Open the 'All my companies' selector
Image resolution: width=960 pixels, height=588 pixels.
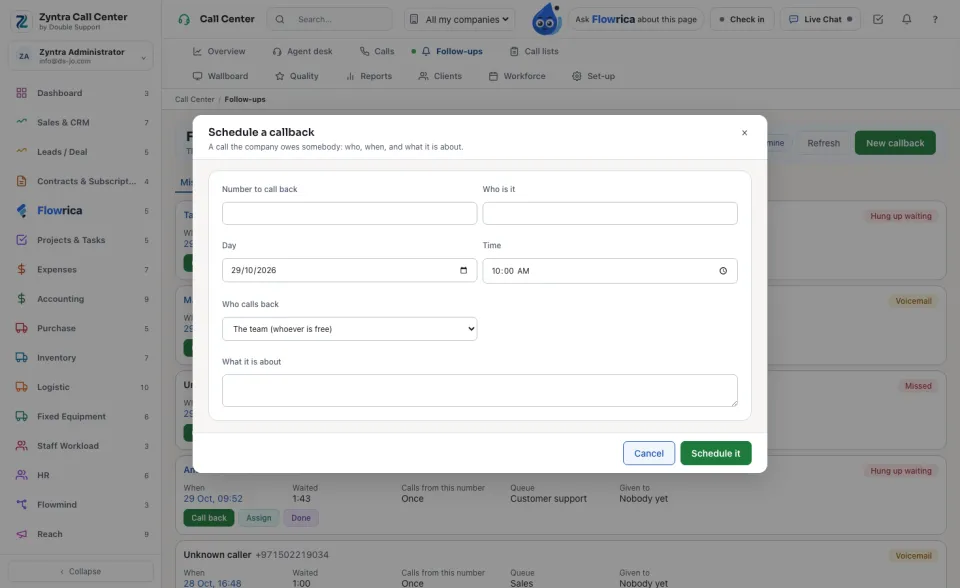coord(459,19)
